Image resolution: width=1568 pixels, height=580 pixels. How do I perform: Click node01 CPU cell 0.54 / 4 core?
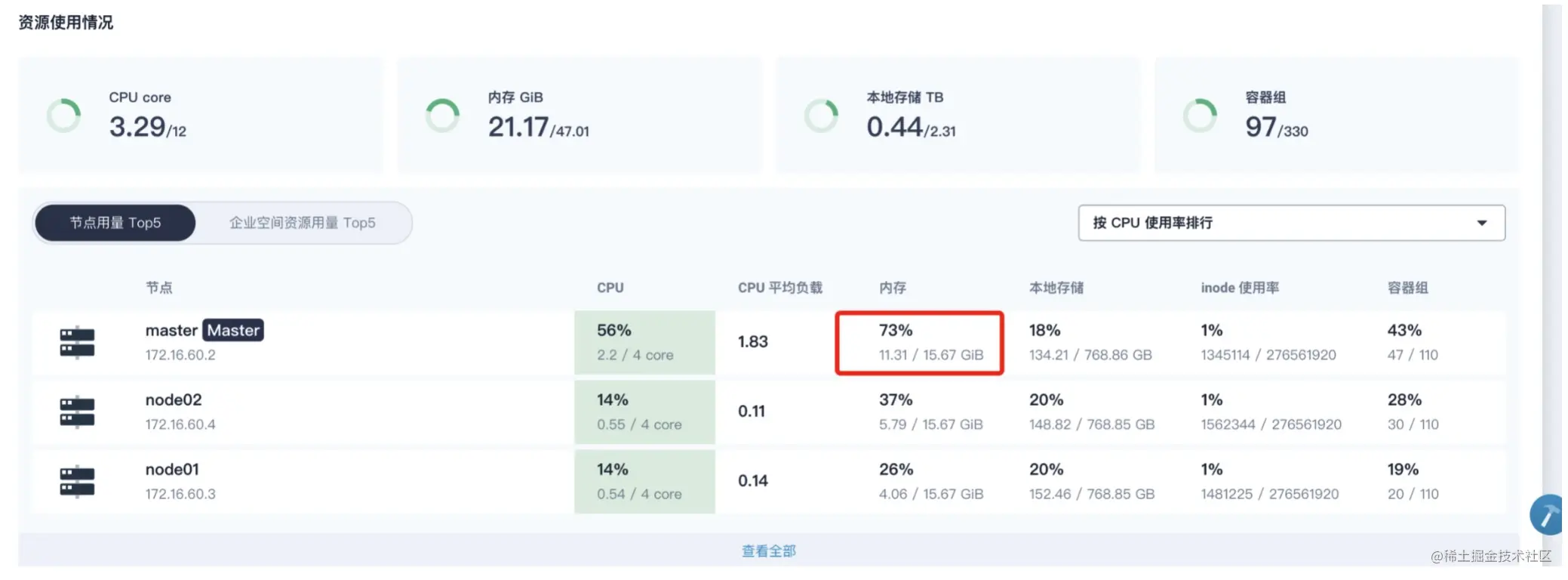644,481
